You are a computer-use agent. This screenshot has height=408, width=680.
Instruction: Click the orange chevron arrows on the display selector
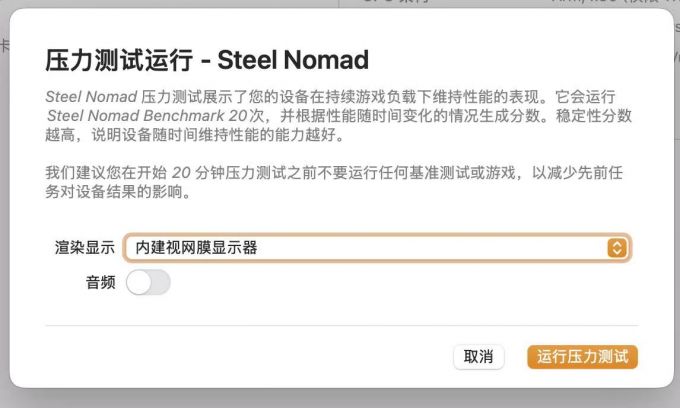(617, 247)
